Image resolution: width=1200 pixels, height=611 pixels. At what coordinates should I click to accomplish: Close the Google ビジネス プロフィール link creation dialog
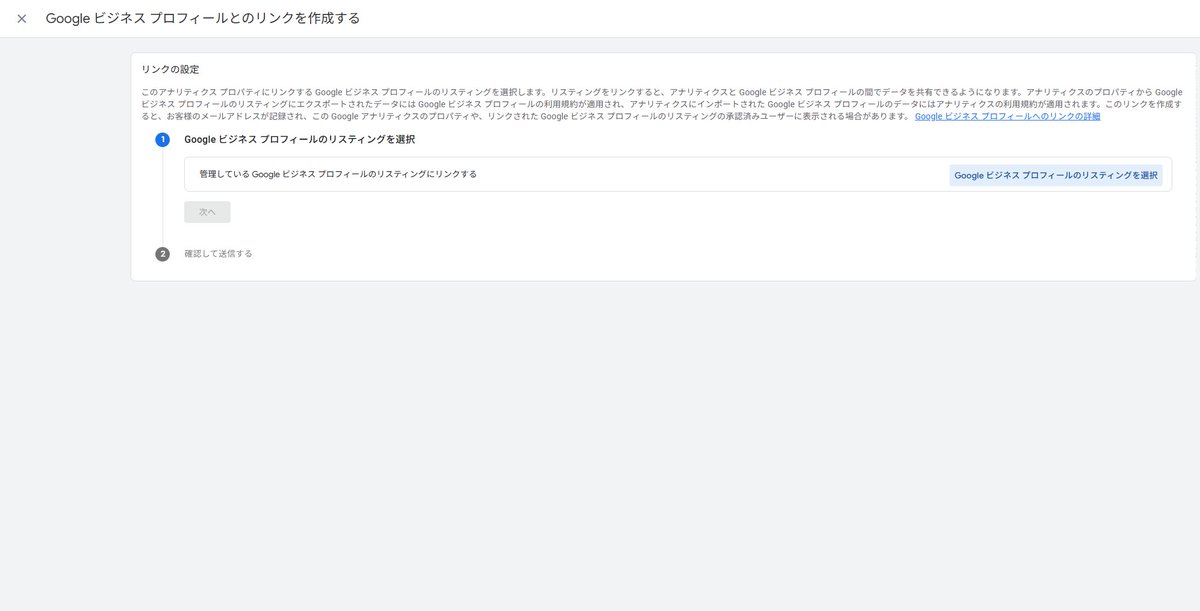[x=22, y=19]
